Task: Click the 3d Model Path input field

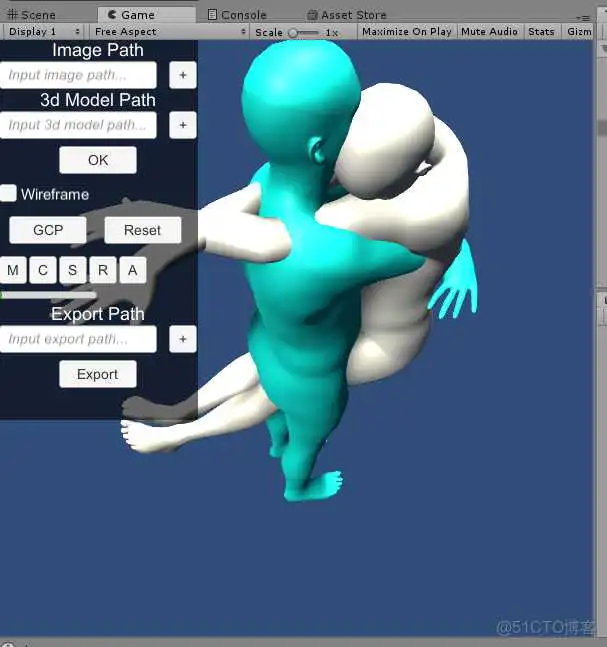Action: (78, 125)
